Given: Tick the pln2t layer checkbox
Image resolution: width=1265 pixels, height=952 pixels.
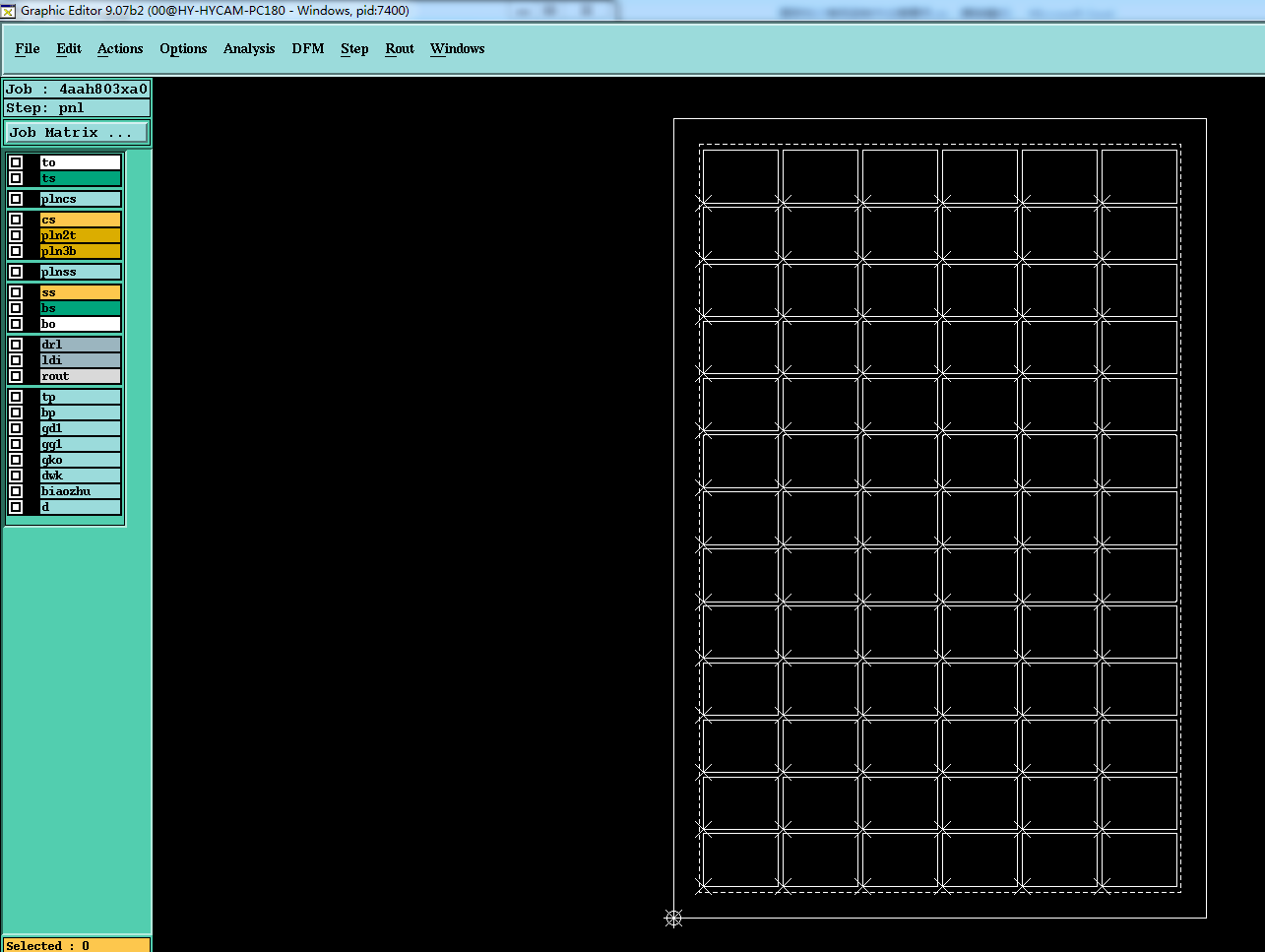Looking at the screenshot, I should click(16, 235).
